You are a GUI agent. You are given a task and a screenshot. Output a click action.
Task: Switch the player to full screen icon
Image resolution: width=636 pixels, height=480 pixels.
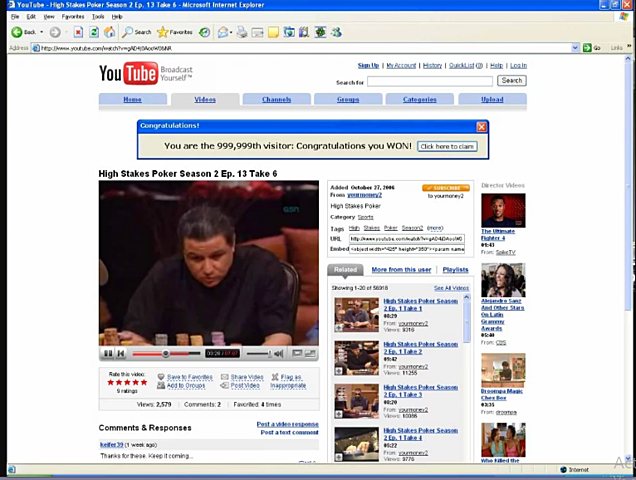coord(310,353)
